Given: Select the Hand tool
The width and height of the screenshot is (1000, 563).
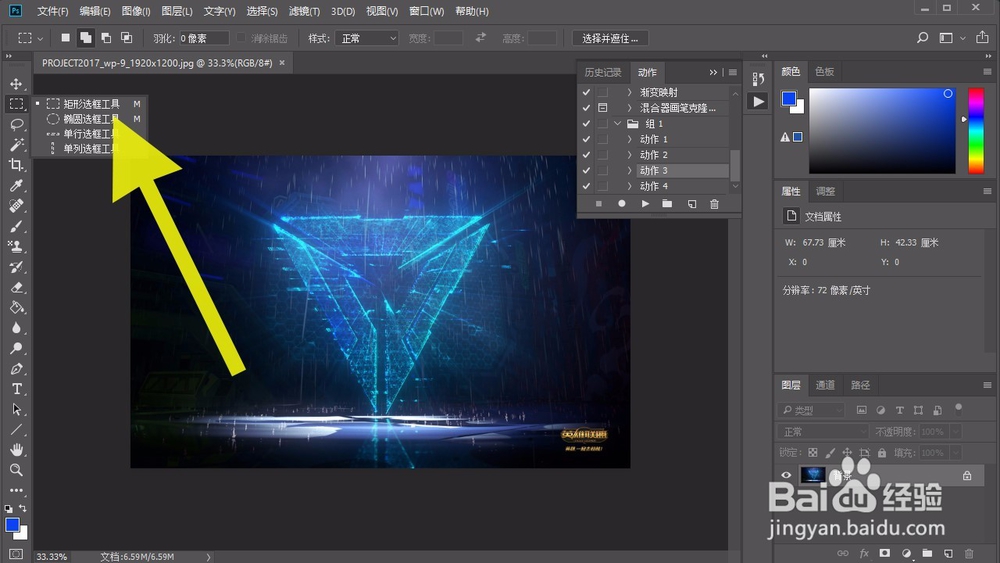Looking at the screenshot, I should 17,450.
